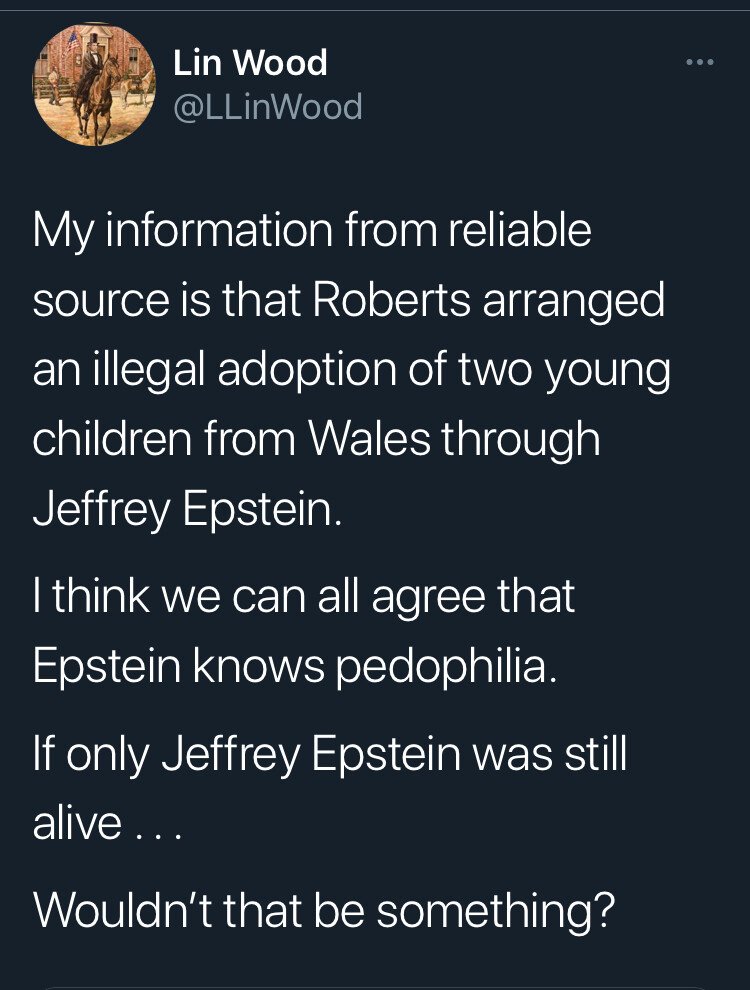The image size is (750, 990).
Task: Tap the word "alive" before the ellipsis
Action: tap(78, 824)
